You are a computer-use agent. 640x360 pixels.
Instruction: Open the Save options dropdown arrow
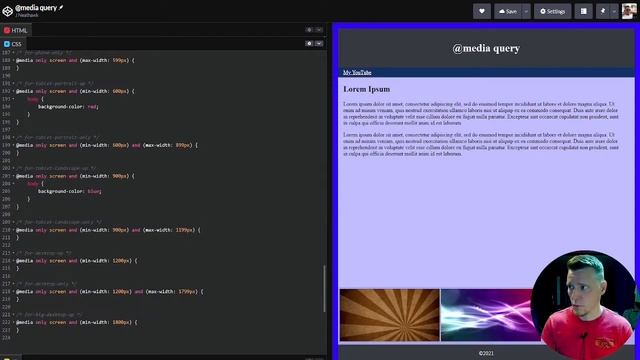click(526, 11)
